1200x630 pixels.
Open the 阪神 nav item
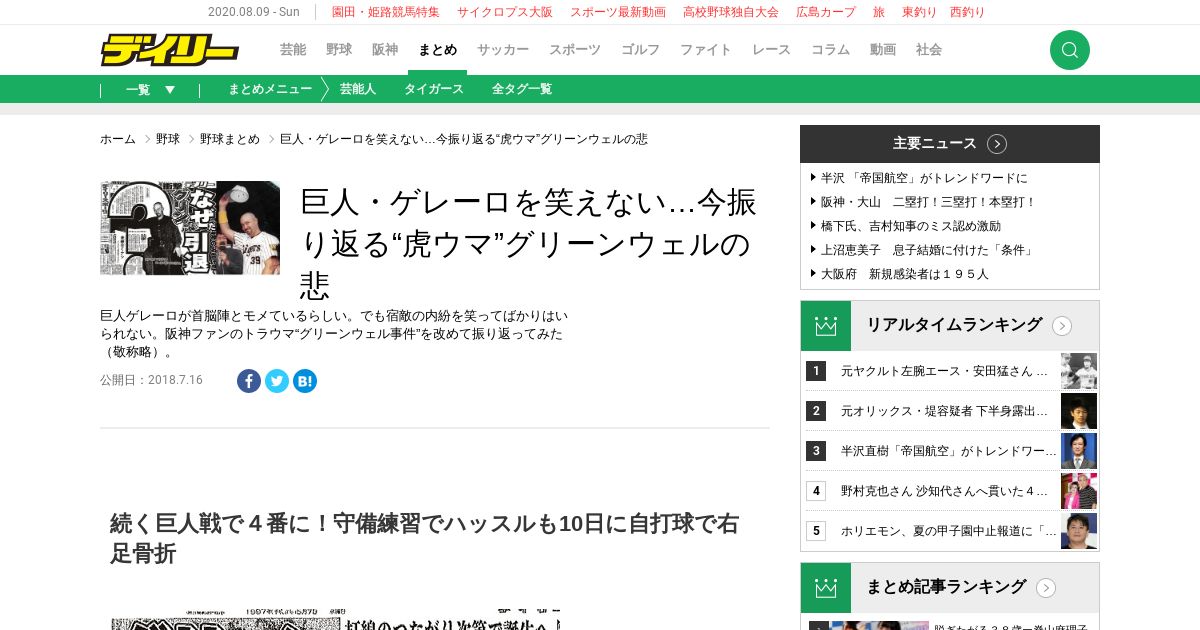tap(385, 50)
